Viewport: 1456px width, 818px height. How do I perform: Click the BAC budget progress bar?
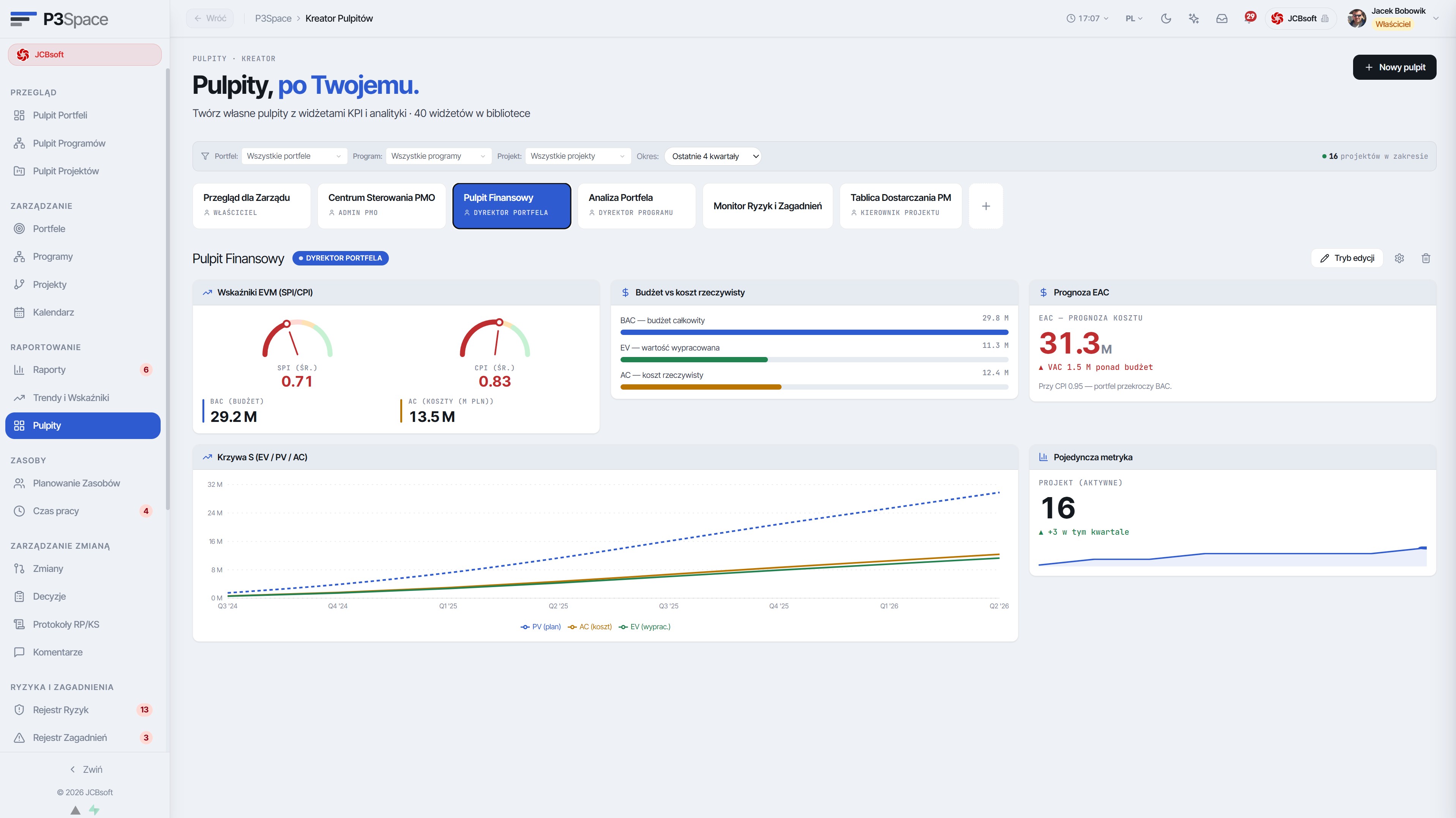(x=814, y=332)
